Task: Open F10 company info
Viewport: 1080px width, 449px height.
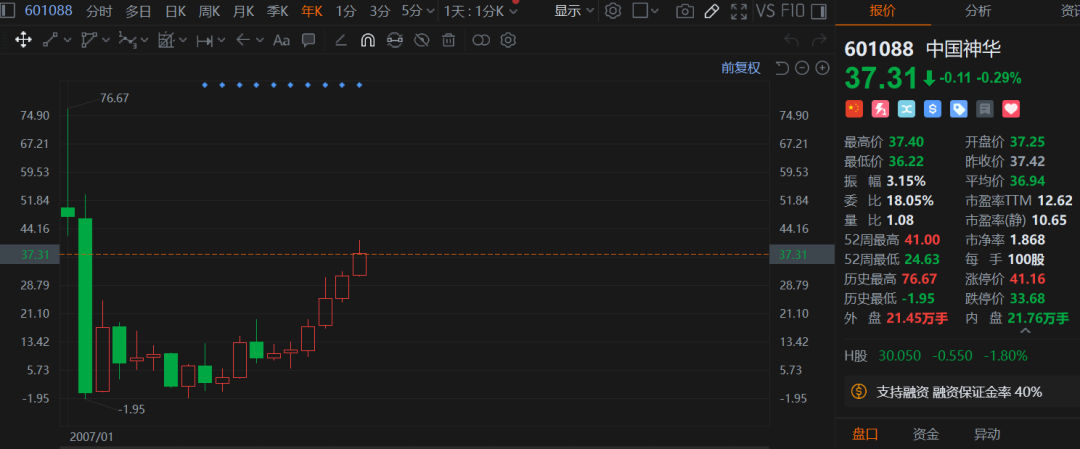Action: click(791, 10)
